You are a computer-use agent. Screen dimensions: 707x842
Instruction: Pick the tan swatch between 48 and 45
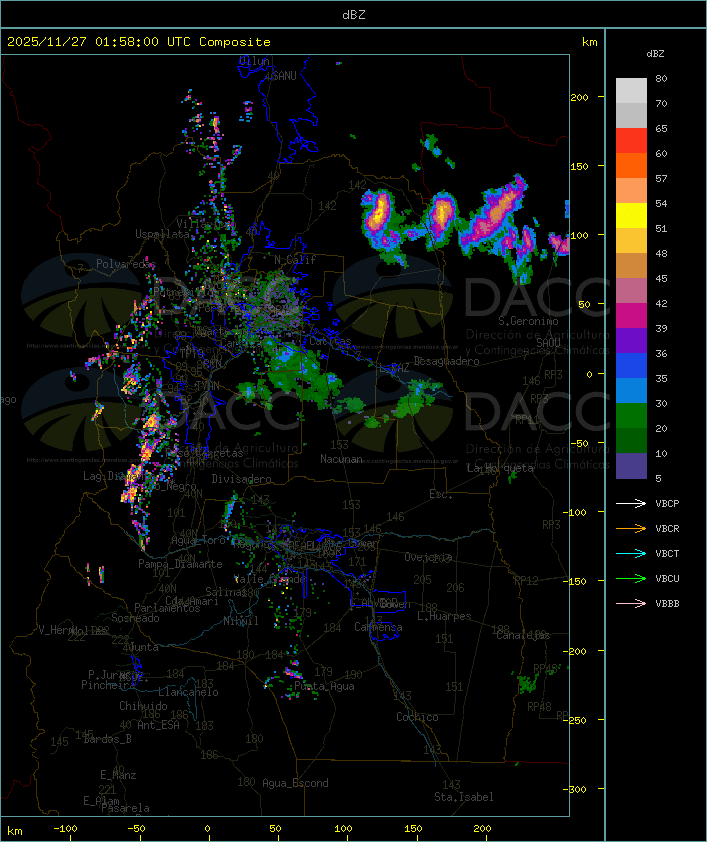(x=631, y=265)
